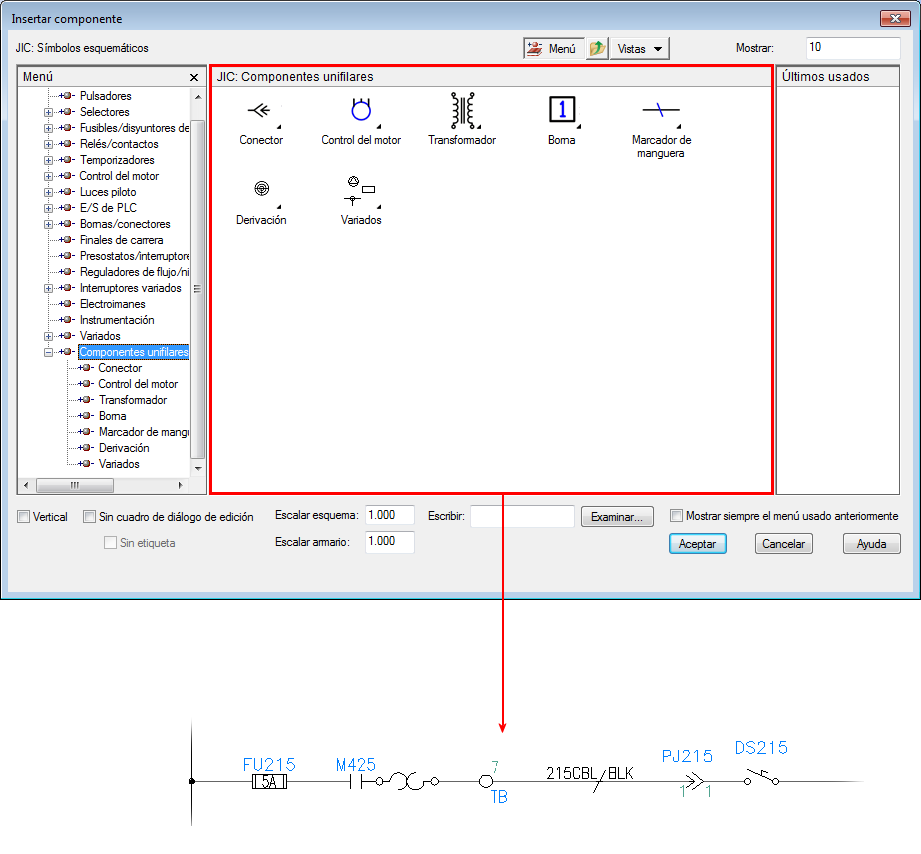Click the Examinar... browse button
The width and height of the screenshot is (921, 854).
coord(617,517)
